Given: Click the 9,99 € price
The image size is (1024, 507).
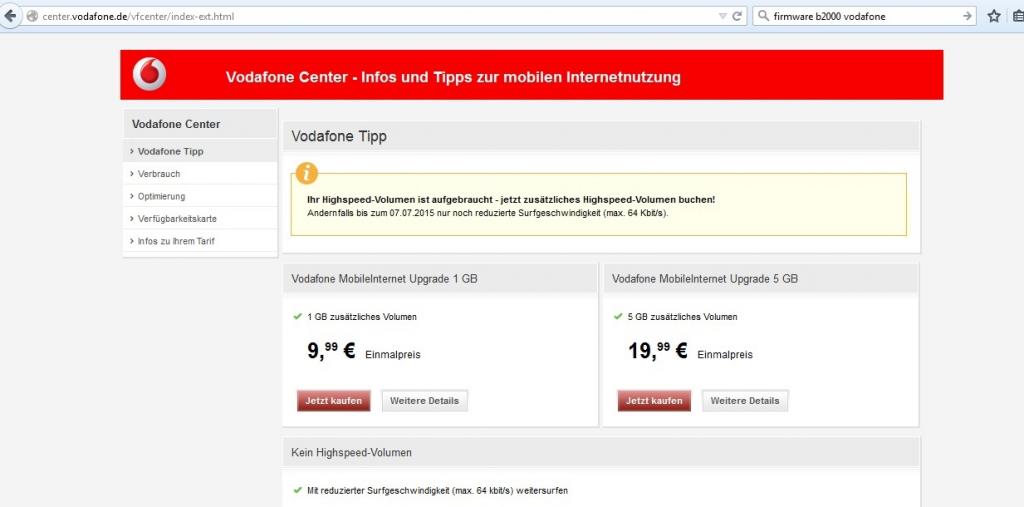Looking at the screenshot, I should [331, 351].
